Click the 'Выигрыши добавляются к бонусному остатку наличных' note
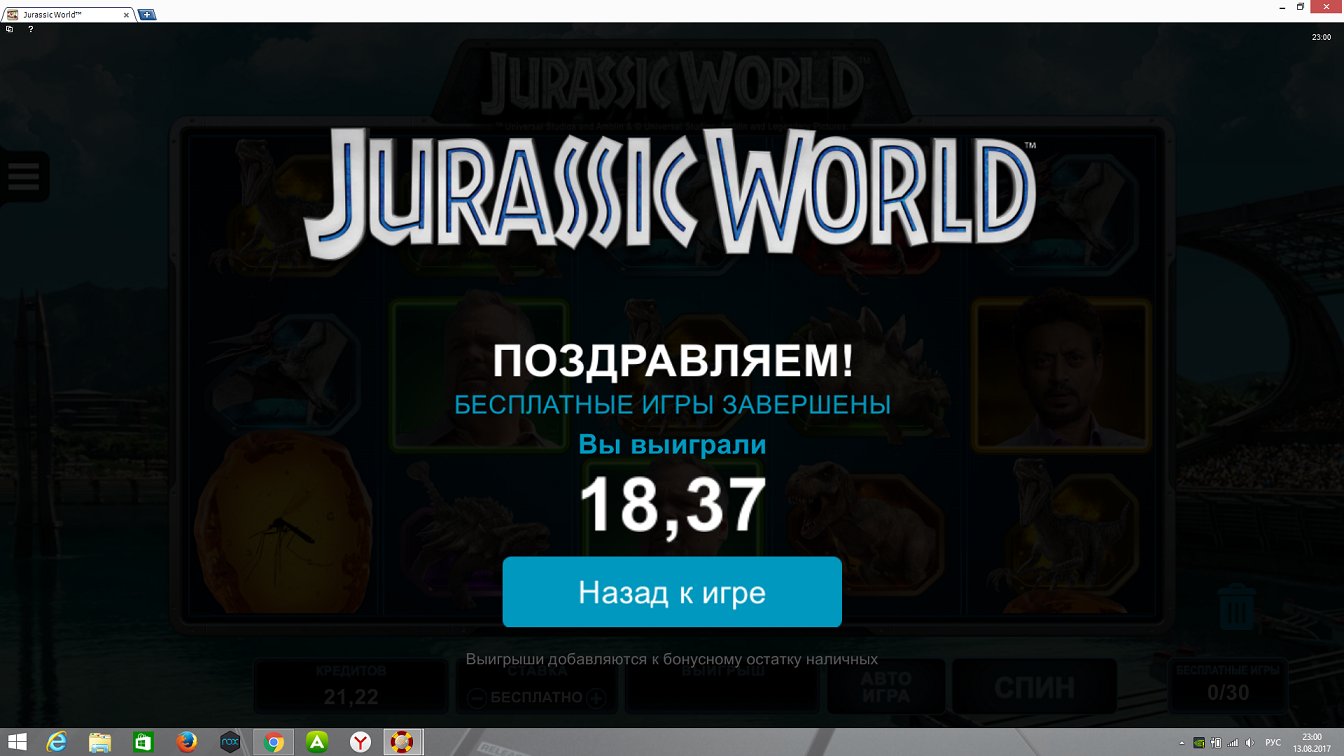1344x756 pixels. click(672, 659)
